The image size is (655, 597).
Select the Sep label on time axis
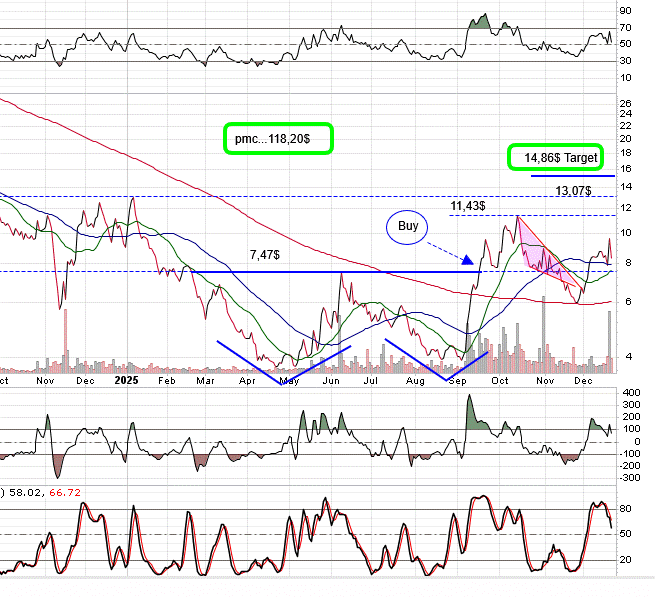pos(459,380)
